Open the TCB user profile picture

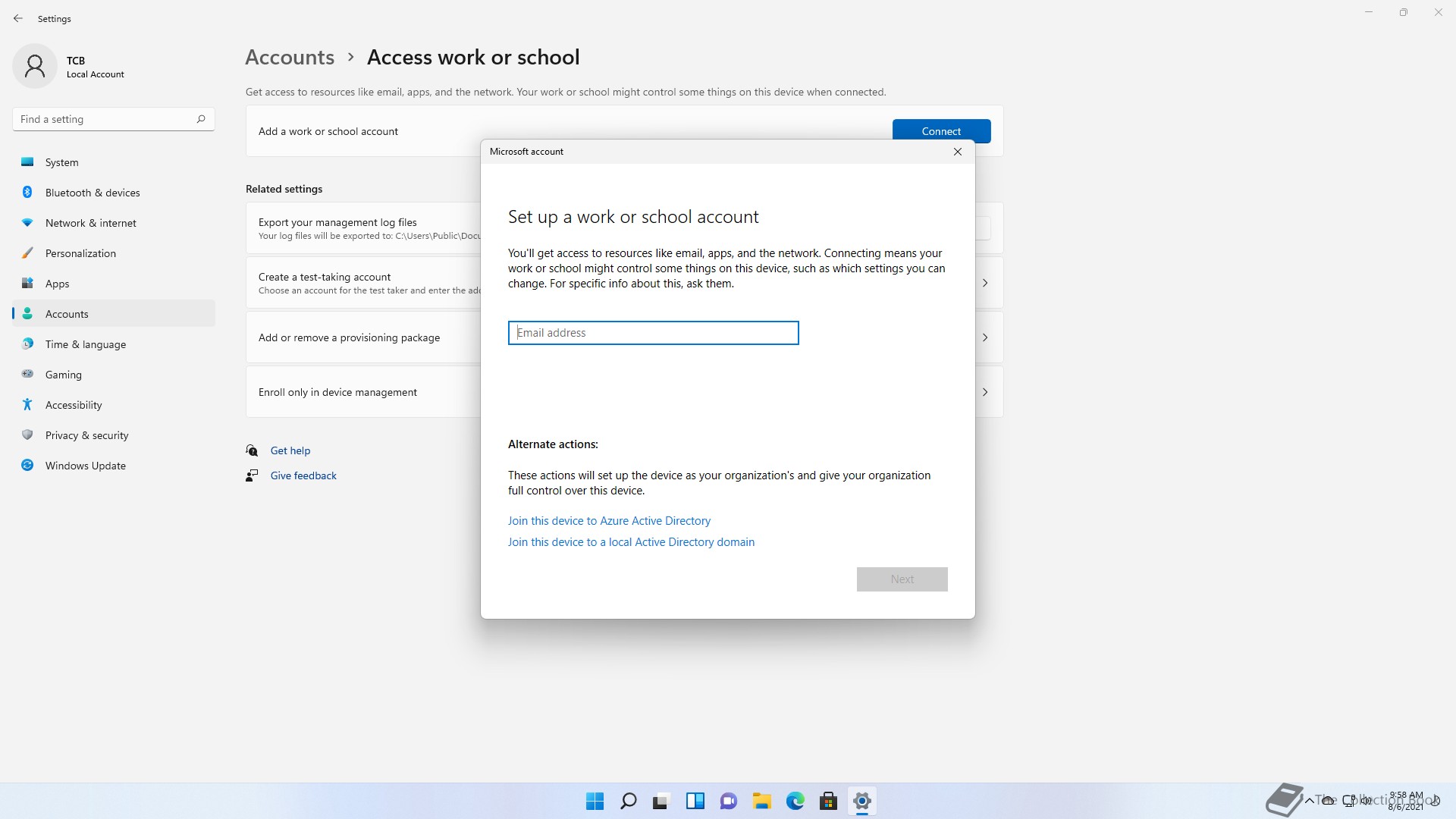point(35,66)
